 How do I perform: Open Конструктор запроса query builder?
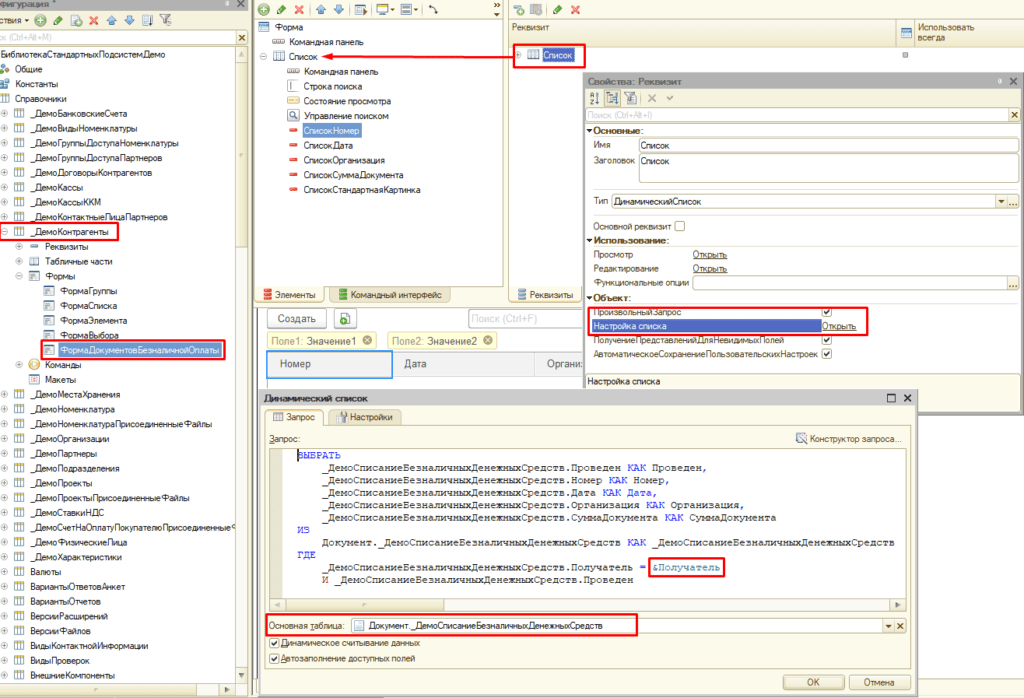click(850, 438)
